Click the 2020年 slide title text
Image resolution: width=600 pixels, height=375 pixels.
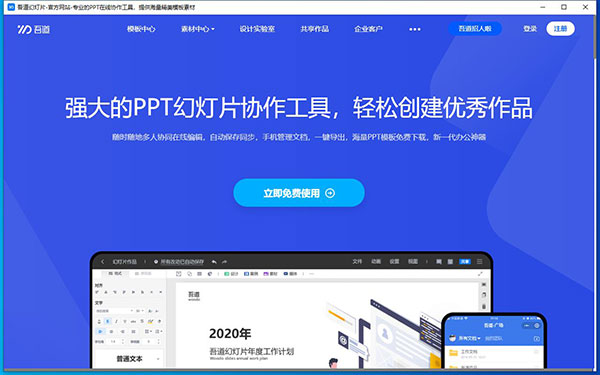(230, 333)
